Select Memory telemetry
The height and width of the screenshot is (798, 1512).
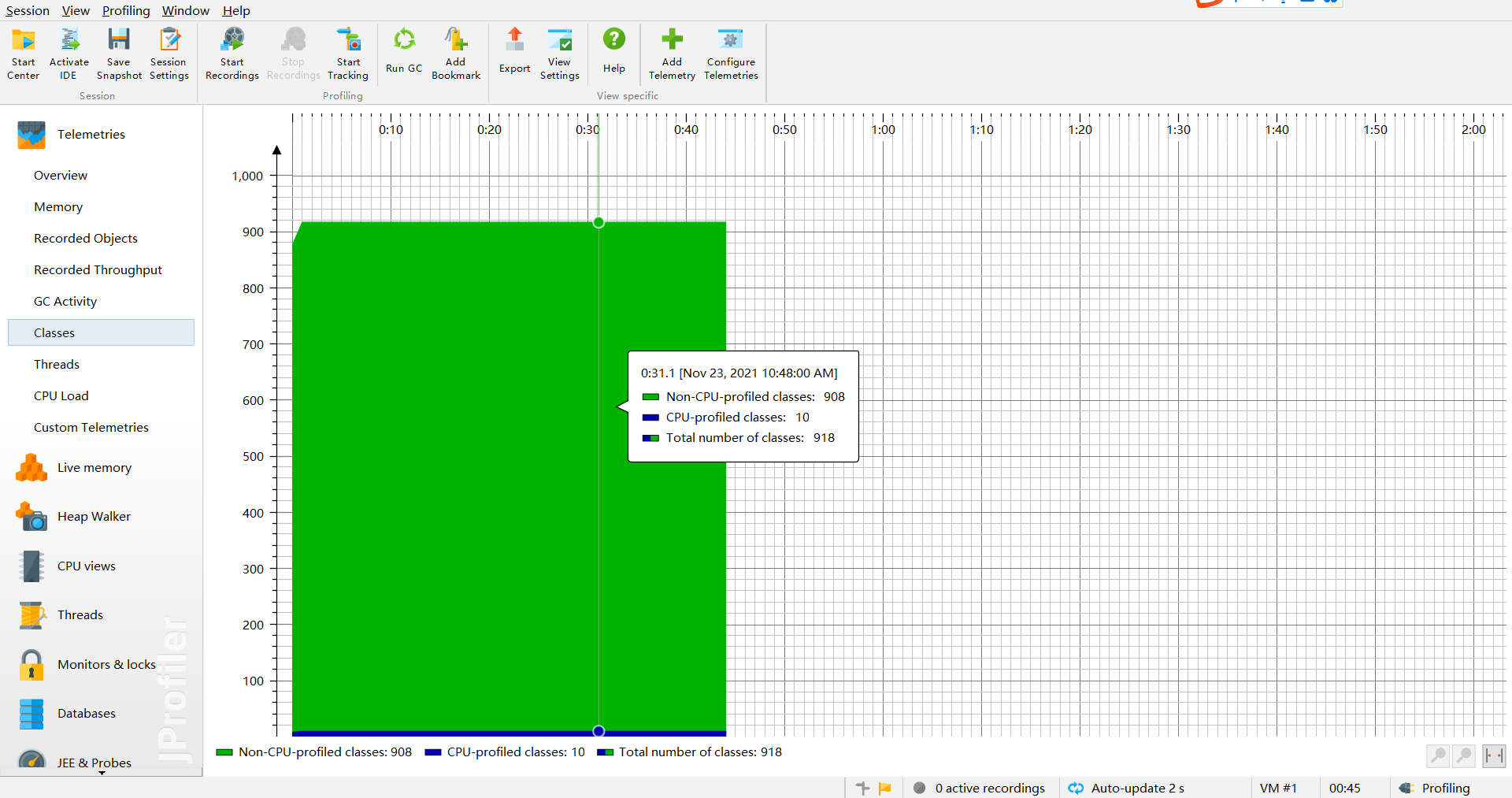tap(101, 206)
